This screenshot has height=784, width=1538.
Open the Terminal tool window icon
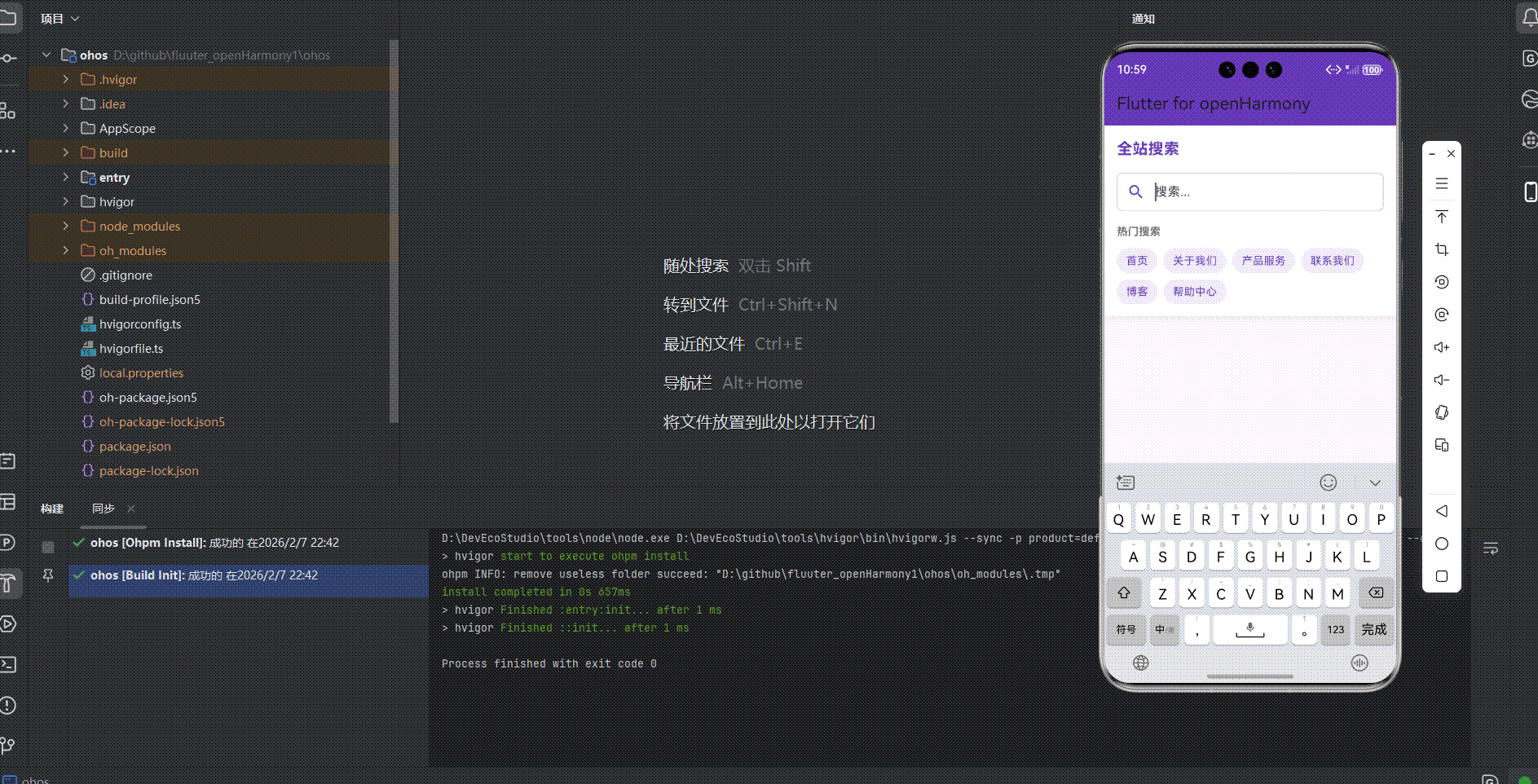click(8, 664)
